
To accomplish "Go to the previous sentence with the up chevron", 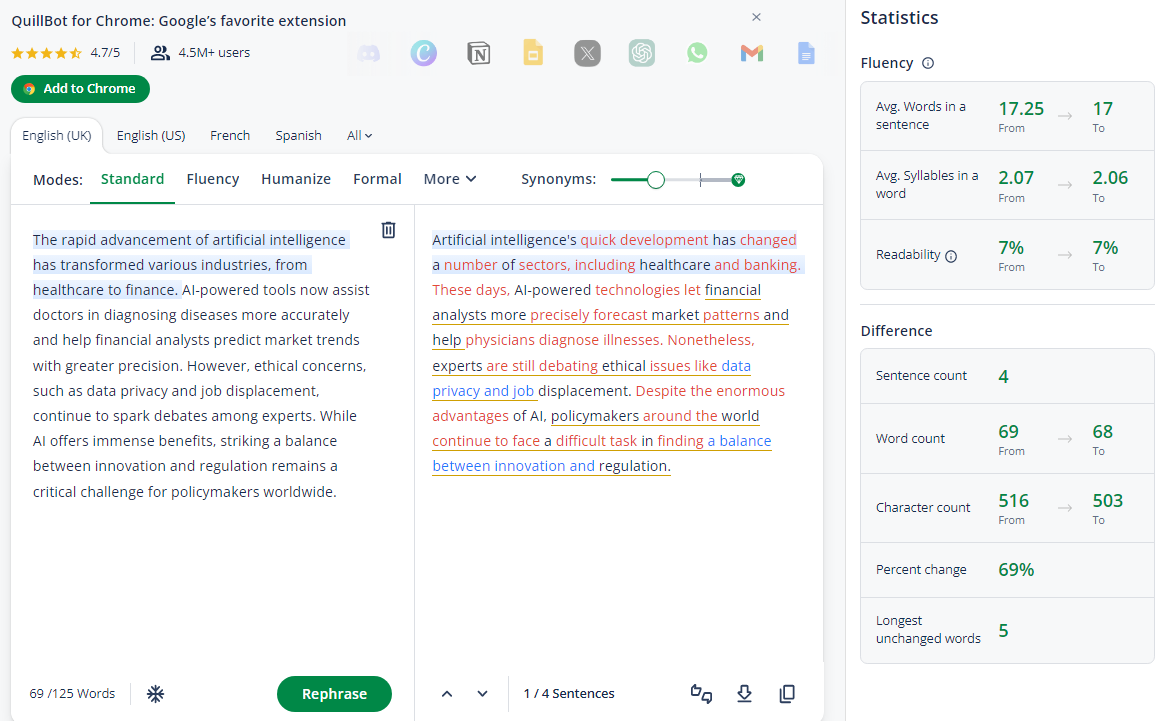I will click(447, 694).
